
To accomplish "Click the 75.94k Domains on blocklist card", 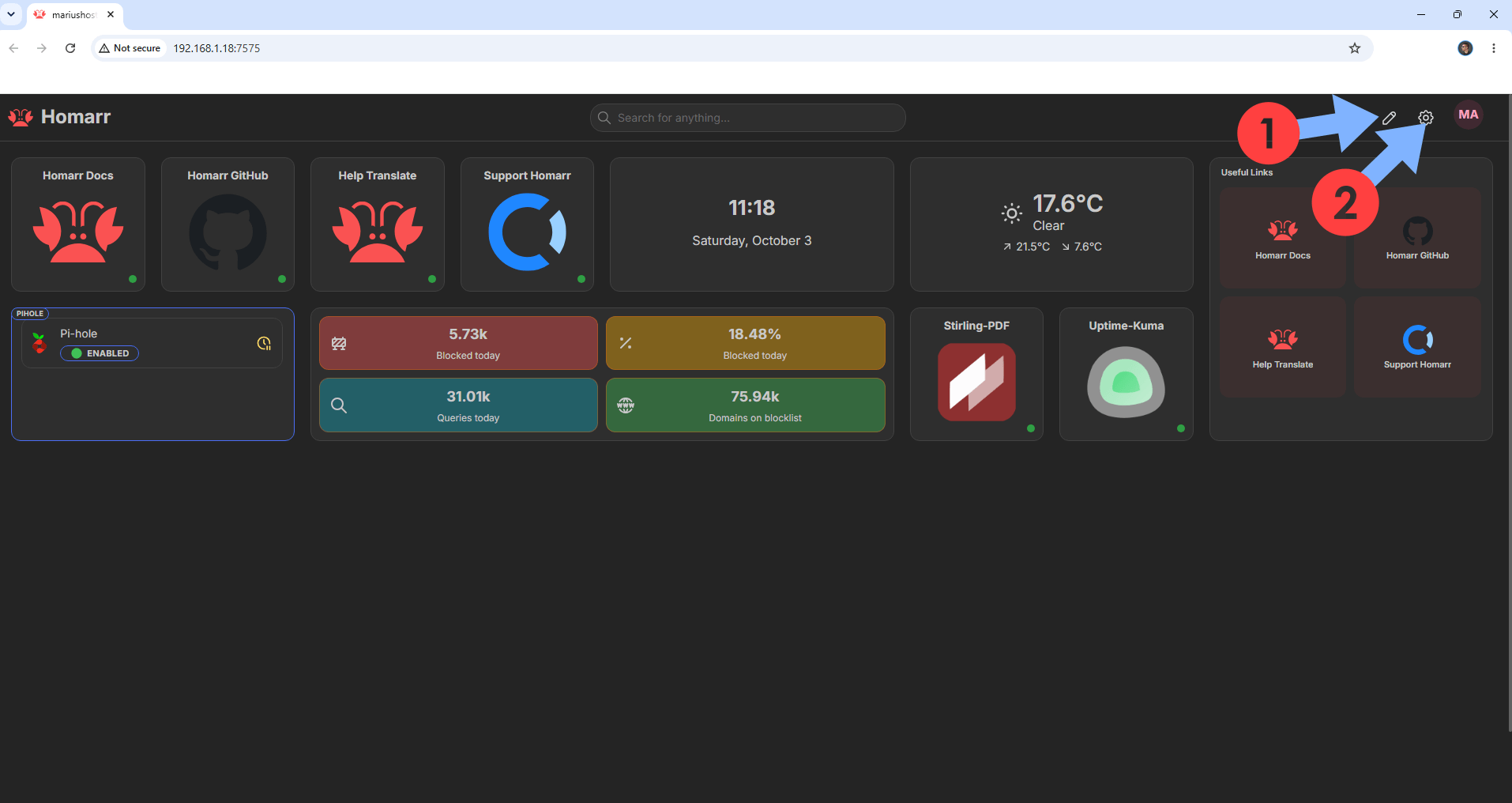I will pos(745,405).
